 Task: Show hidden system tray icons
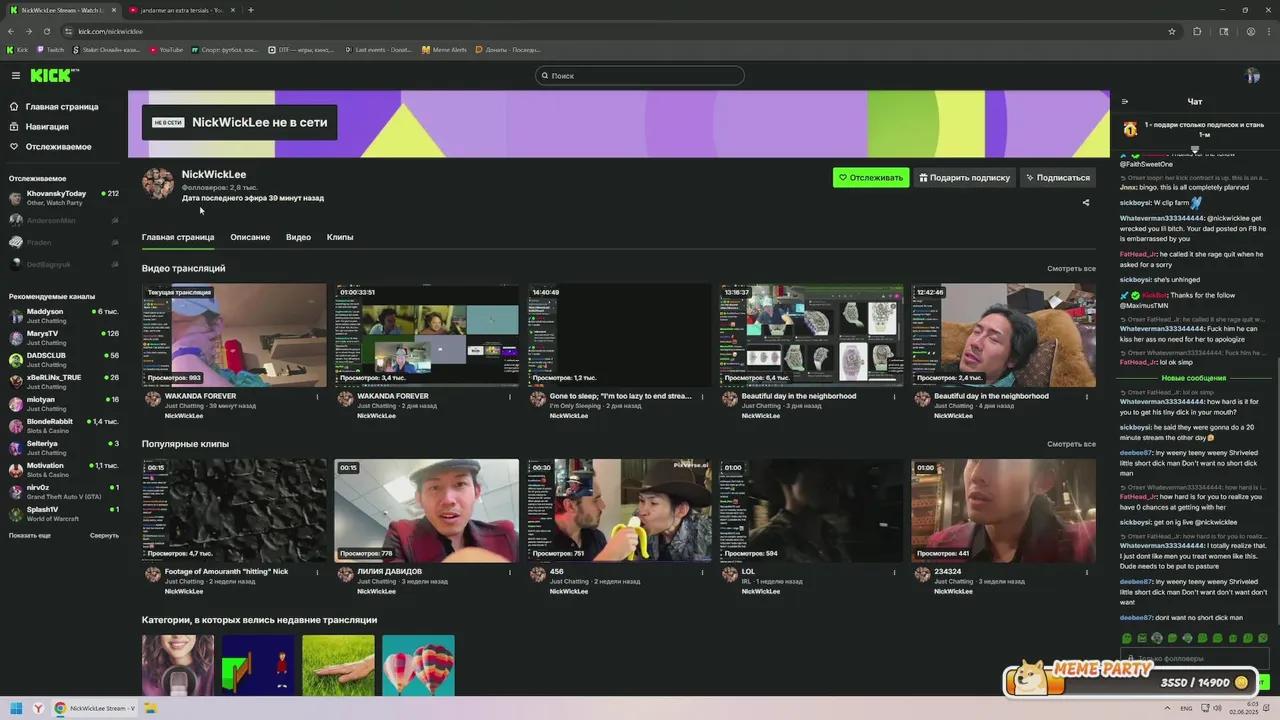[x=1167, y=708]
